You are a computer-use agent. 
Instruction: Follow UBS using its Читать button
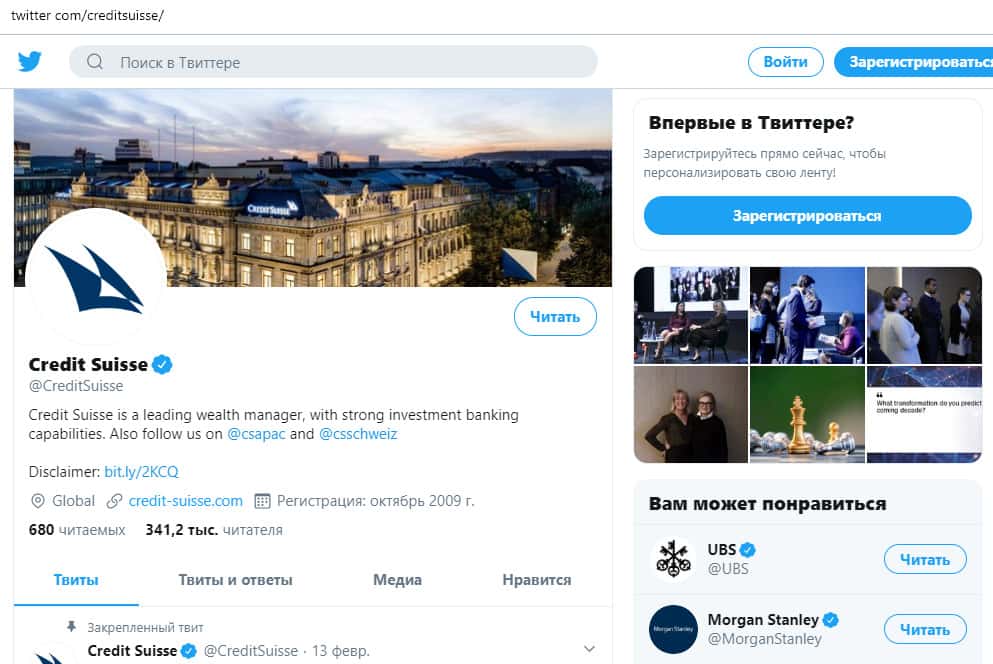tap(925, 559)
